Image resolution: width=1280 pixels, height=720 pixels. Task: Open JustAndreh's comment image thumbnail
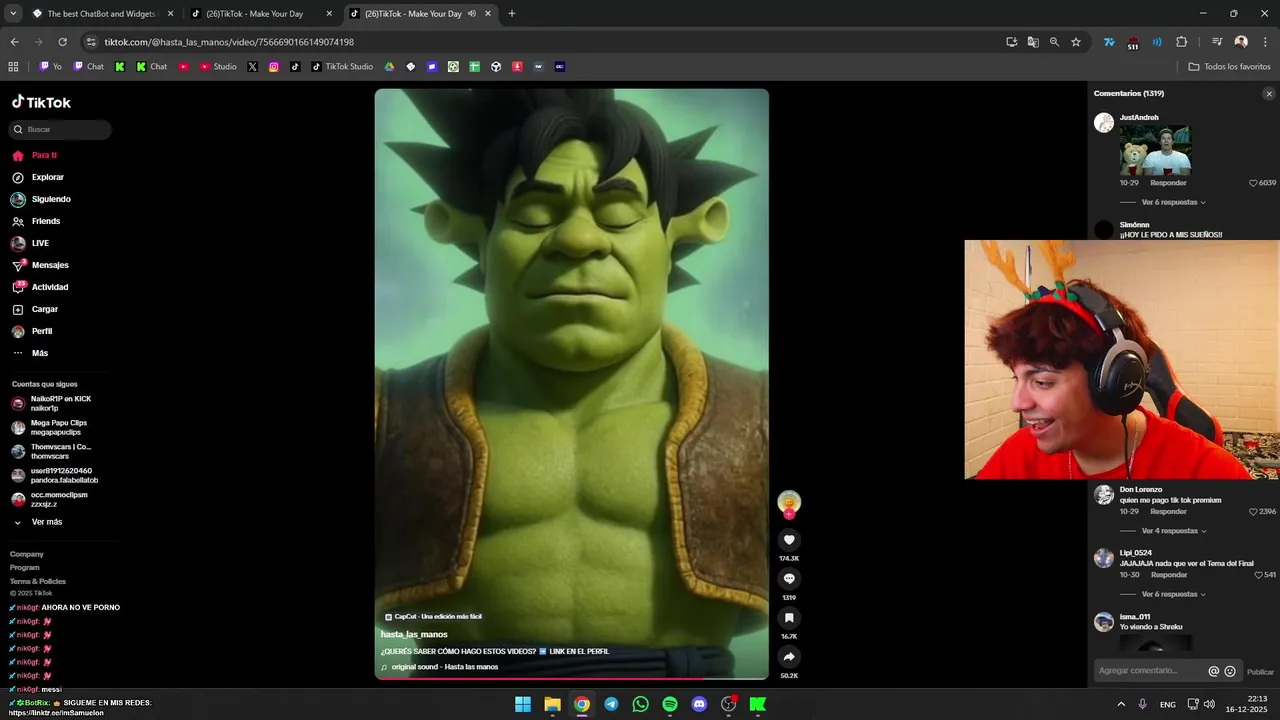click(x=1155, y=150)
